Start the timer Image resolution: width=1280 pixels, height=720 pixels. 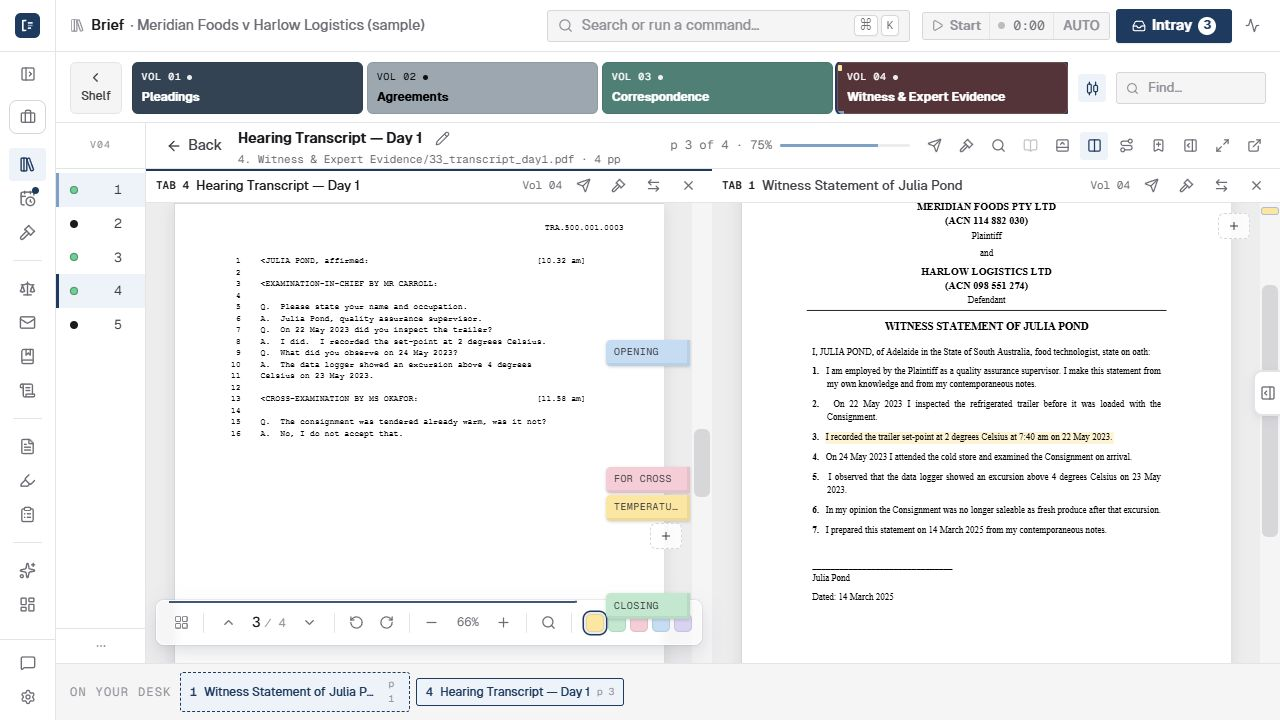(956, 26)
